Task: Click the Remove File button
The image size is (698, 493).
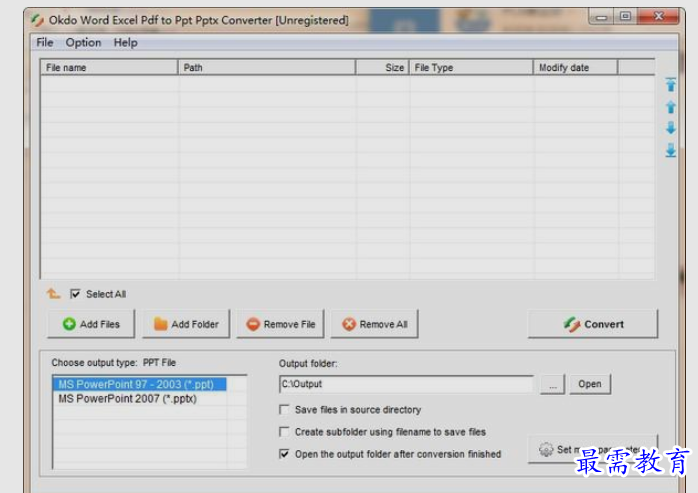Action: click(280, 324)
